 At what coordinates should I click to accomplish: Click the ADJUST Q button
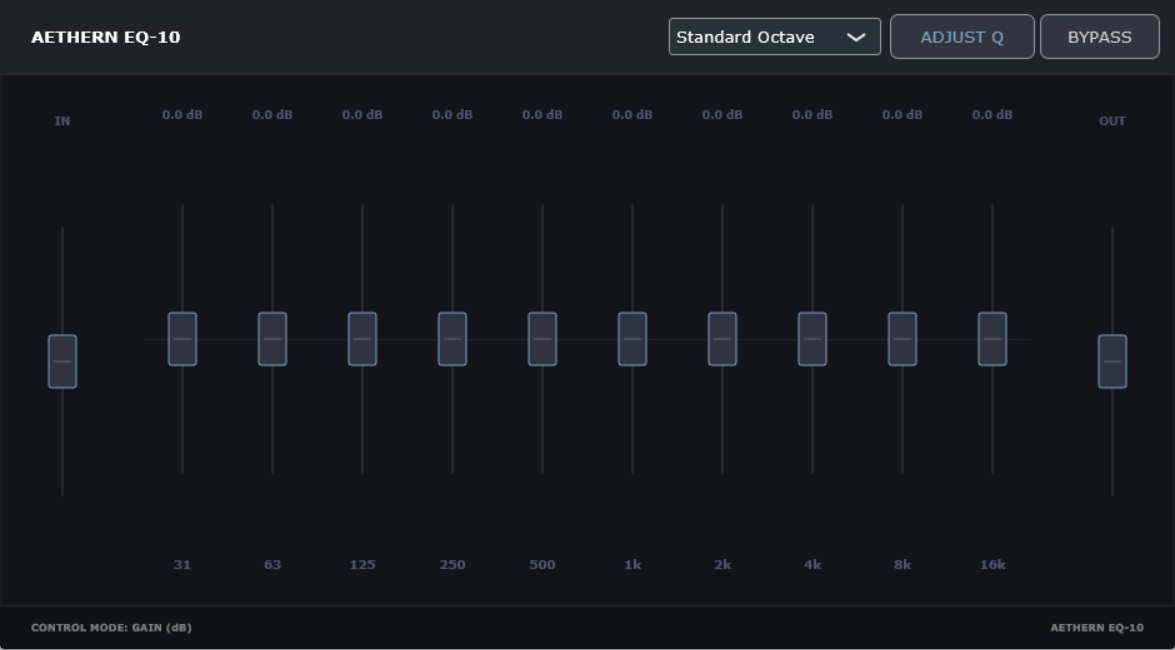tap(962, 37)
